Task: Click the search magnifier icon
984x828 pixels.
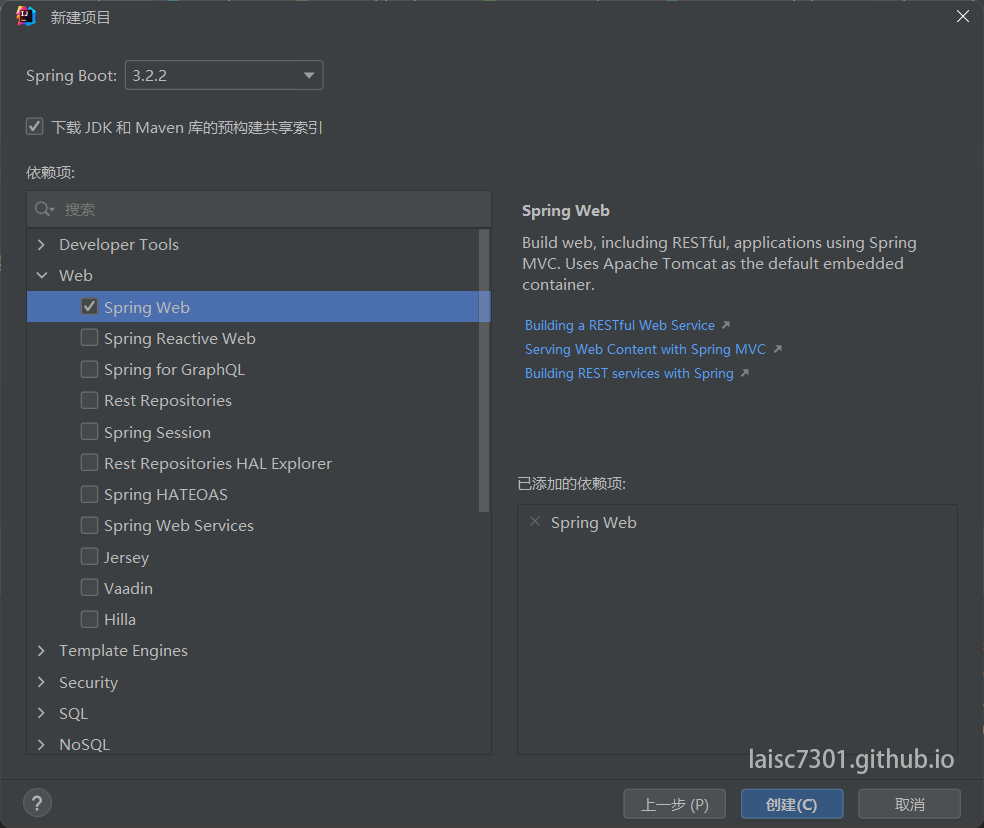Action: (x=44, y=209)
